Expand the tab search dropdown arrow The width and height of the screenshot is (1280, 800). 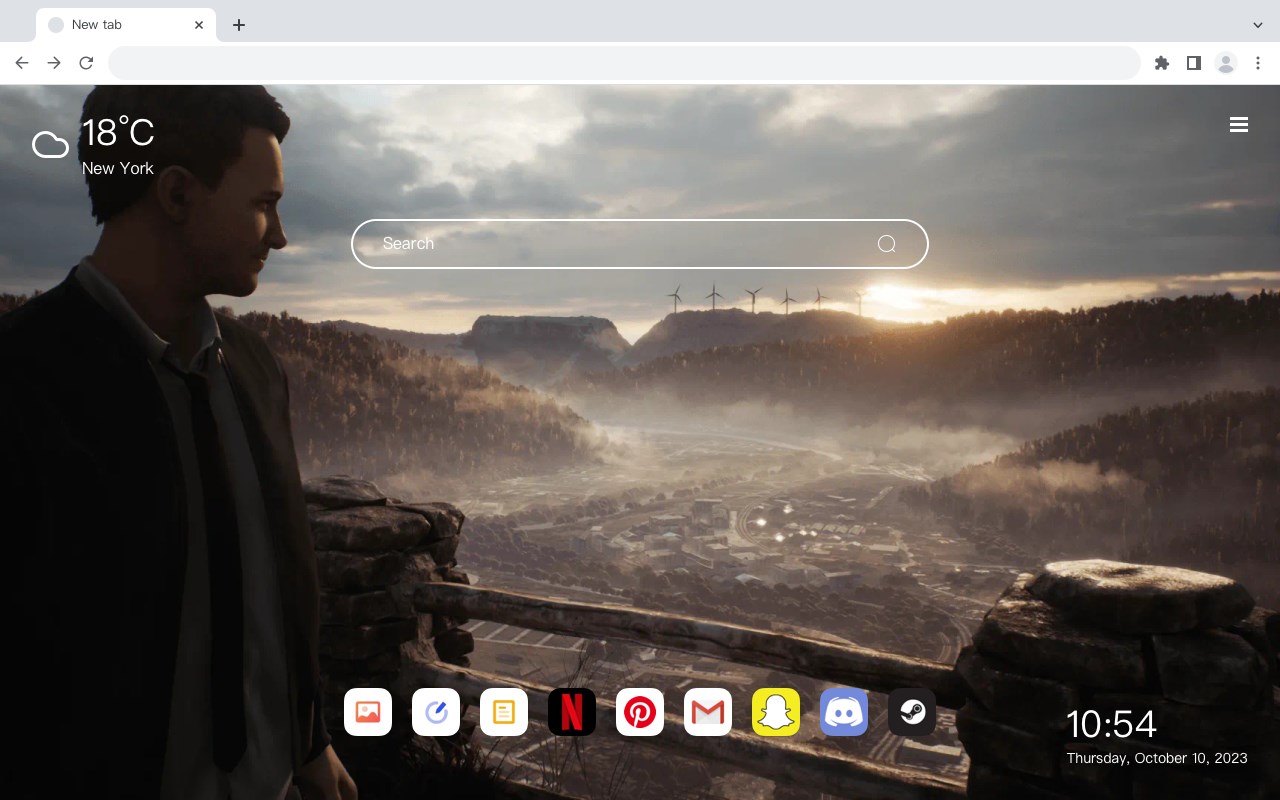point(1258,25)
